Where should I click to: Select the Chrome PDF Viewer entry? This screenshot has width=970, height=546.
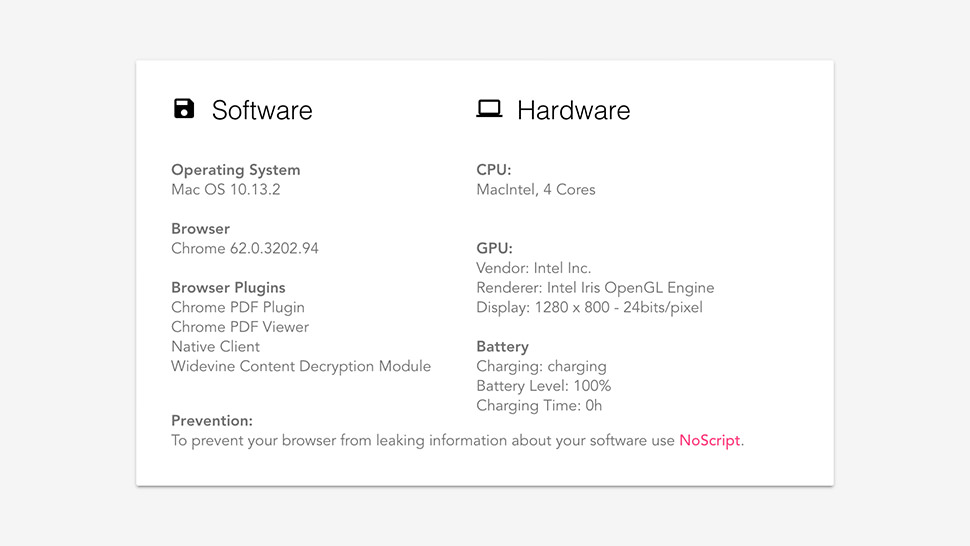click(240, 327)
